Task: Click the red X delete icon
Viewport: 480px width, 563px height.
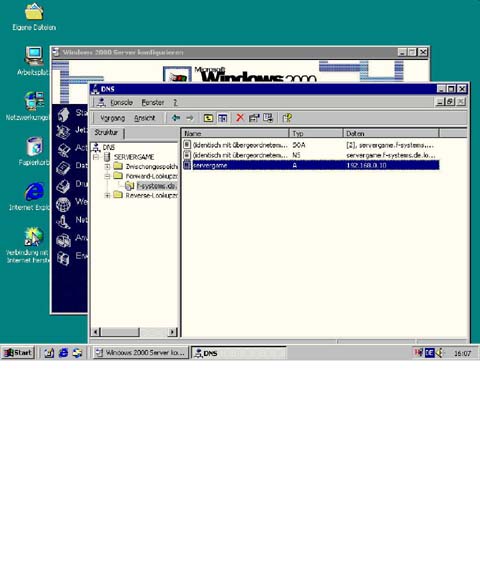Action: point(240,118)
